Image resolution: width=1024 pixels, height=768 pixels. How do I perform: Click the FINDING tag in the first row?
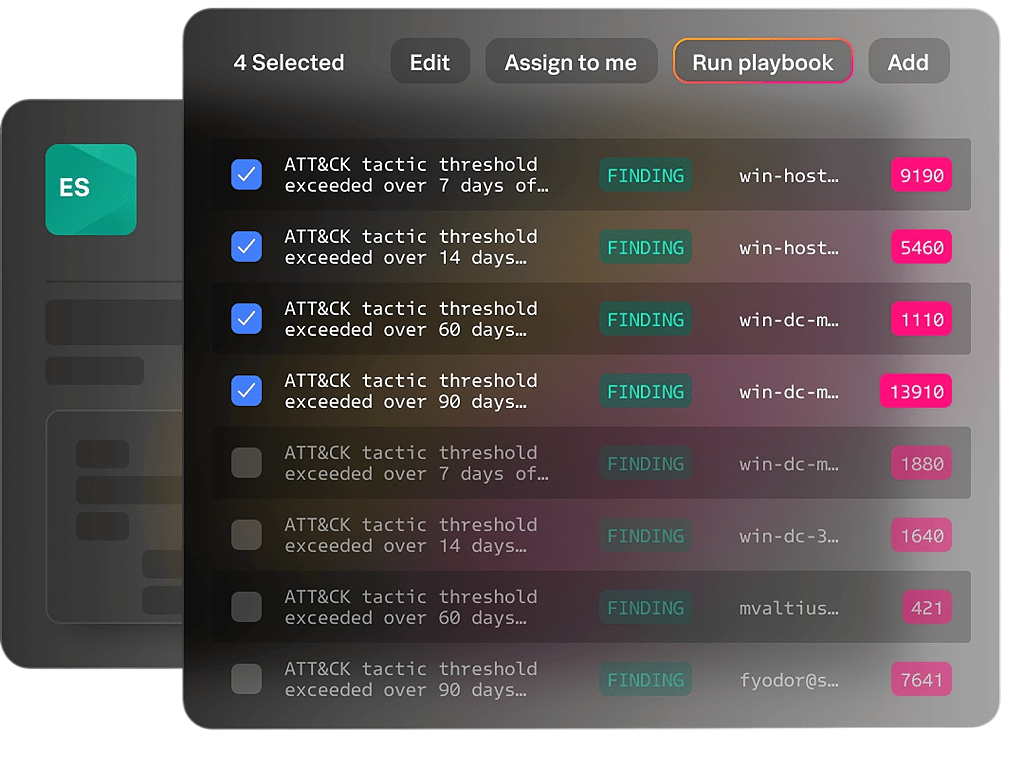tap(646, 176)
